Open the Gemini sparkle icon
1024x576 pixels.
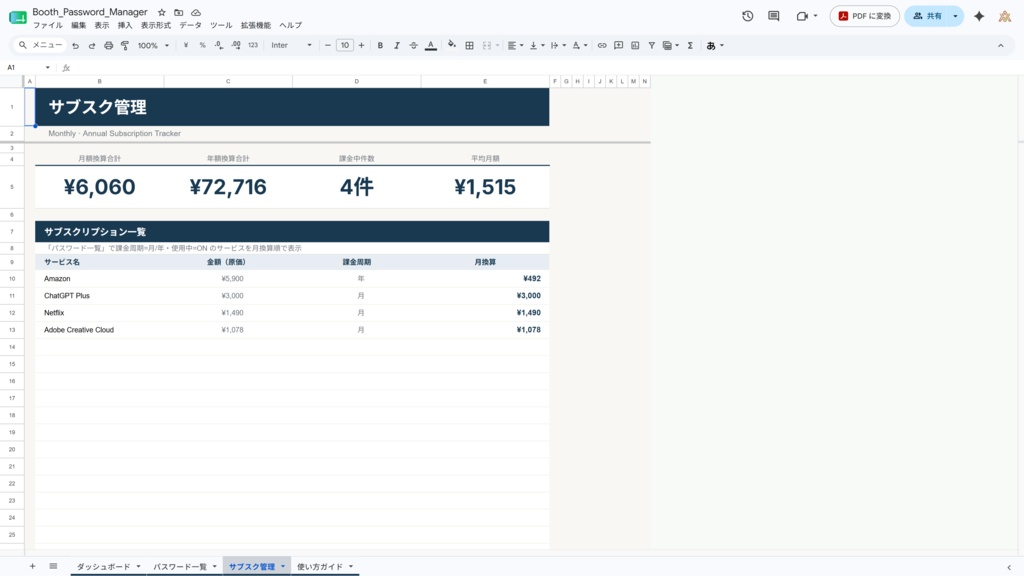coord(979,16)
